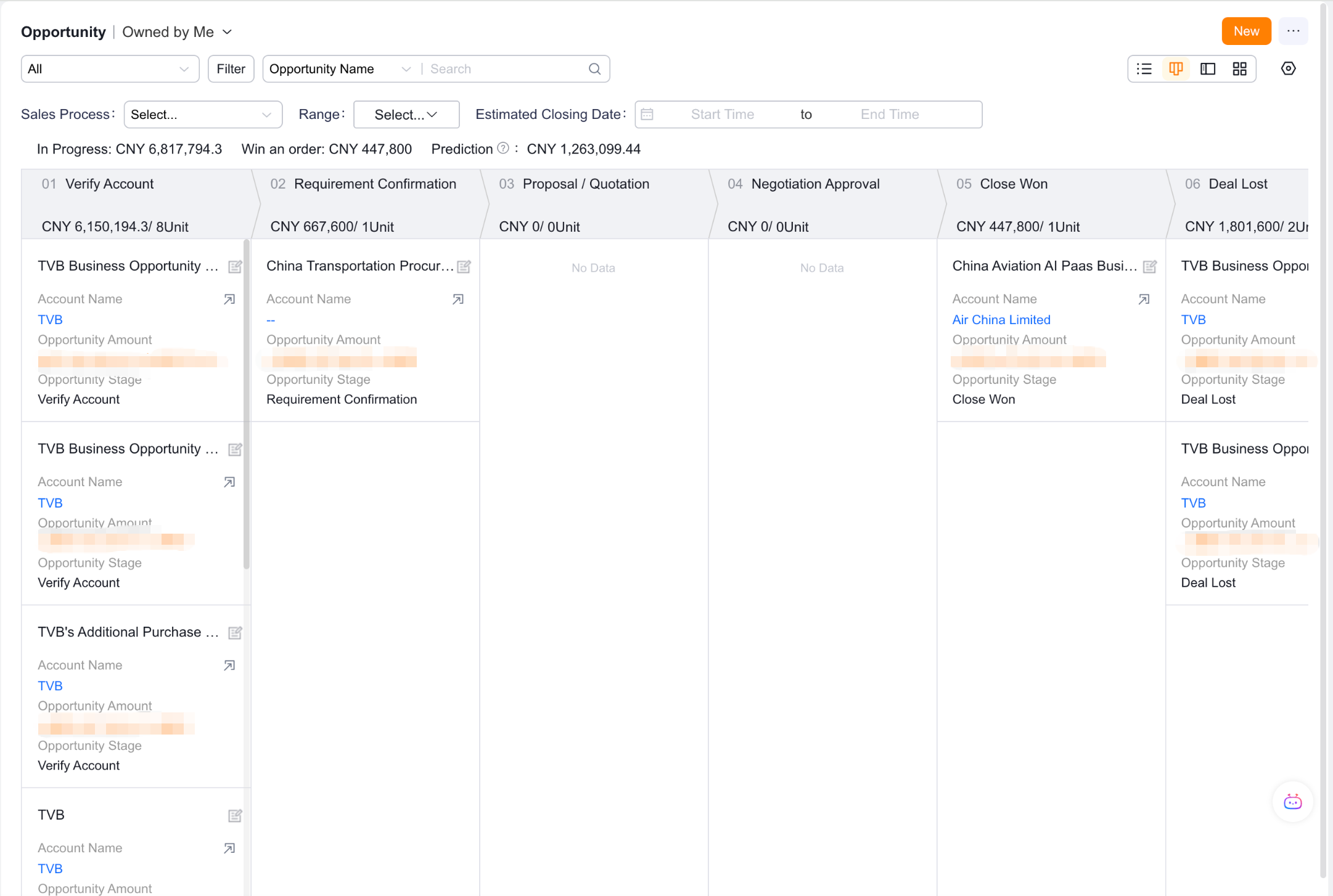This screenshot has width=1333, height=896.
Task: Edit China Aviation AI Paas card
Action: tap(1149, 266)
